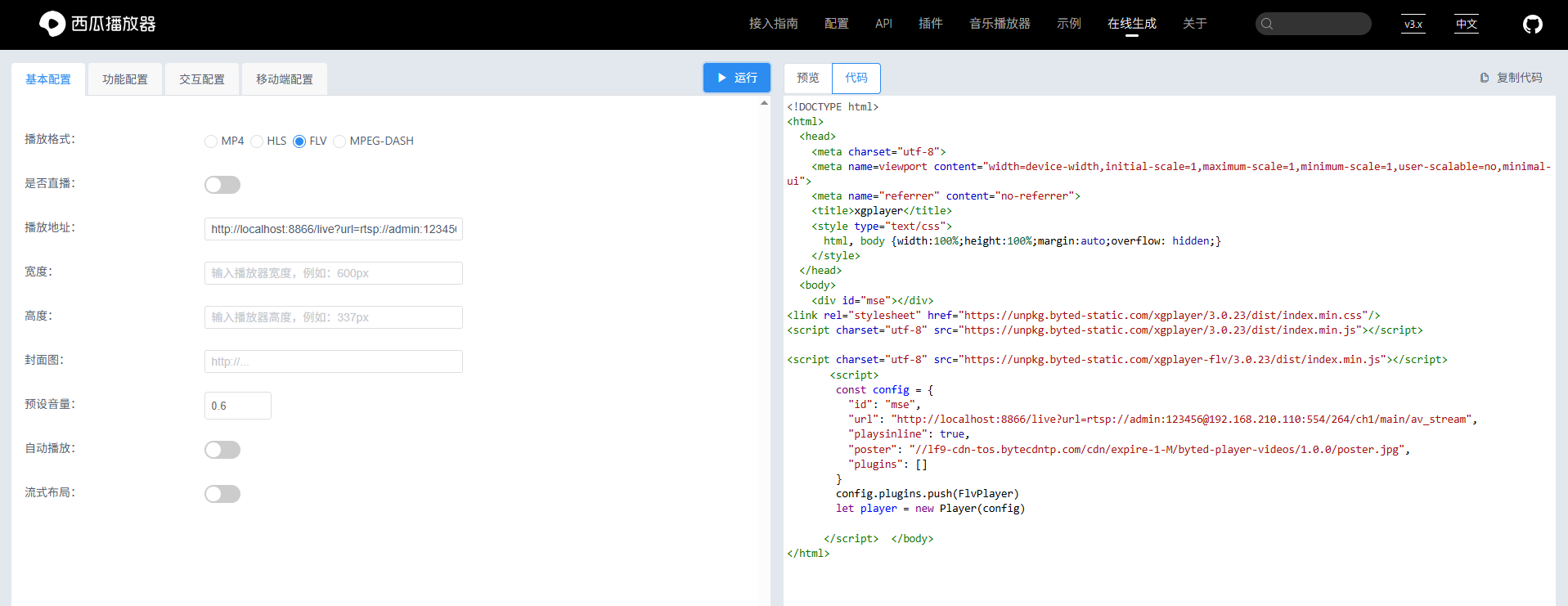Viewport: 1568px width, 606px height.
Task: Click the "config.plugins.push(FlvPlayer)" code line
Action: (928, 494)
